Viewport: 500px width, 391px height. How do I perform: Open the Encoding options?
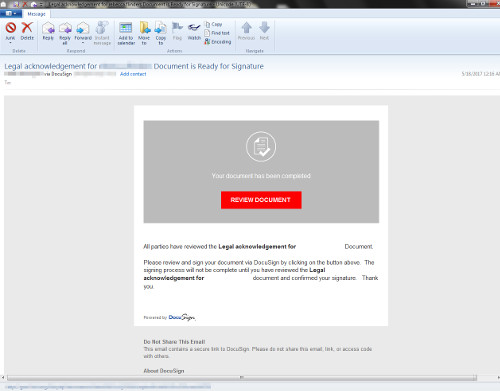(x=218, y=42)
